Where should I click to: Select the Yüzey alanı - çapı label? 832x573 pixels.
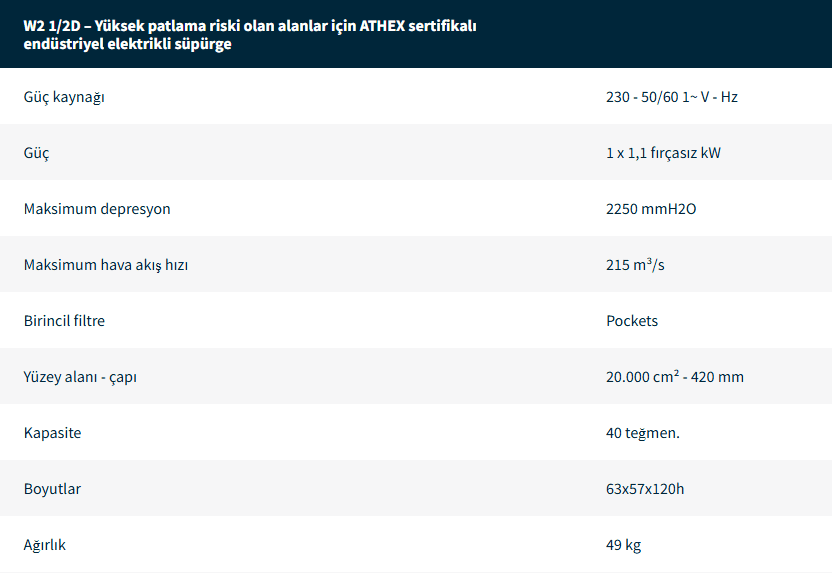click(79, 377)
